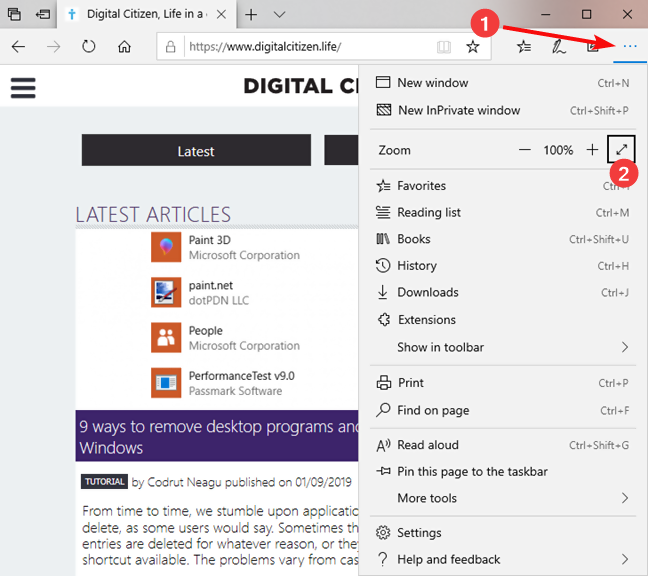The width and height of the screenshot is (648, 576).
Task: Click author name Codrut Neagu
Action: pyautogui.click(x=184, y=482)
